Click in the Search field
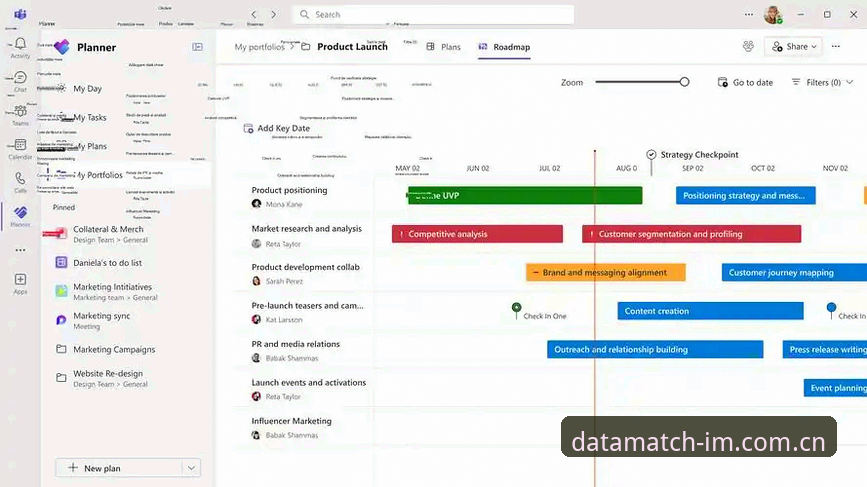 (433, 14)
